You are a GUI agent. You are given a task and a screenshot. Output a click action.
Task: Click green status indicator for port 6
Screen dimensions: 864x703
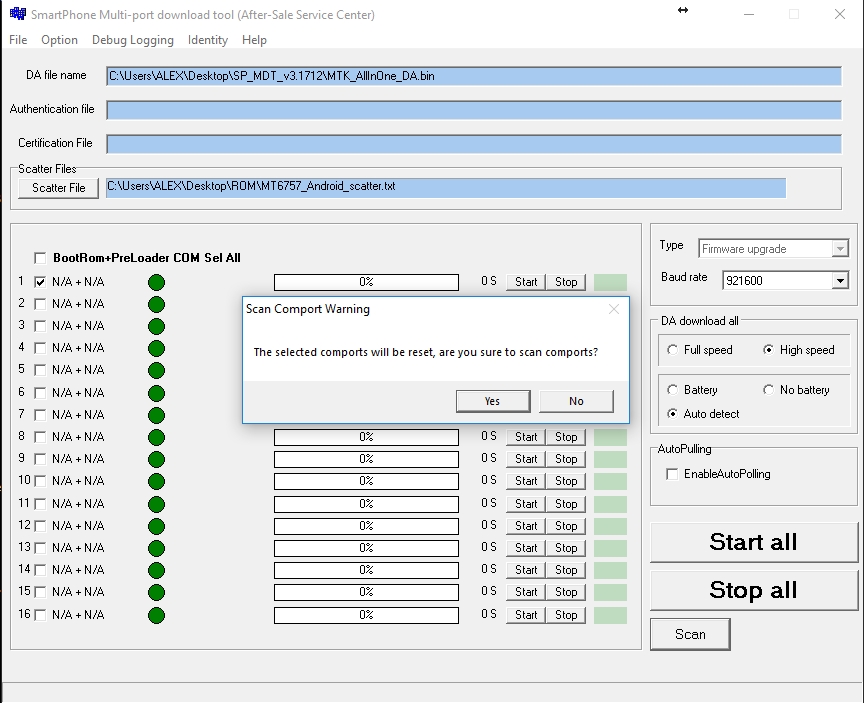[x=156, y=393]
